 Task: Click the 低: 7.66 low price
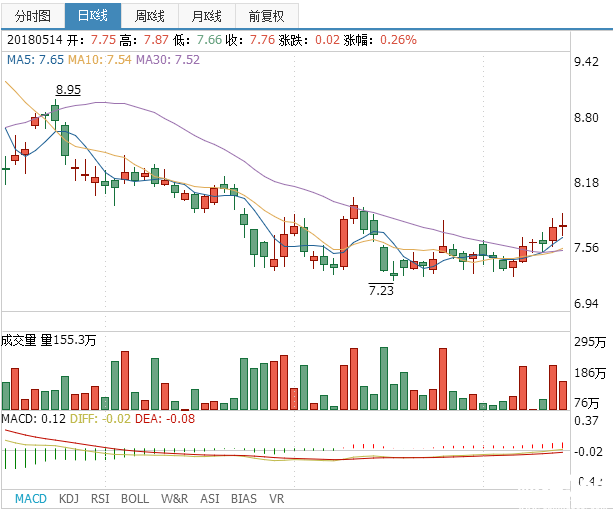[x=197, y=40]
